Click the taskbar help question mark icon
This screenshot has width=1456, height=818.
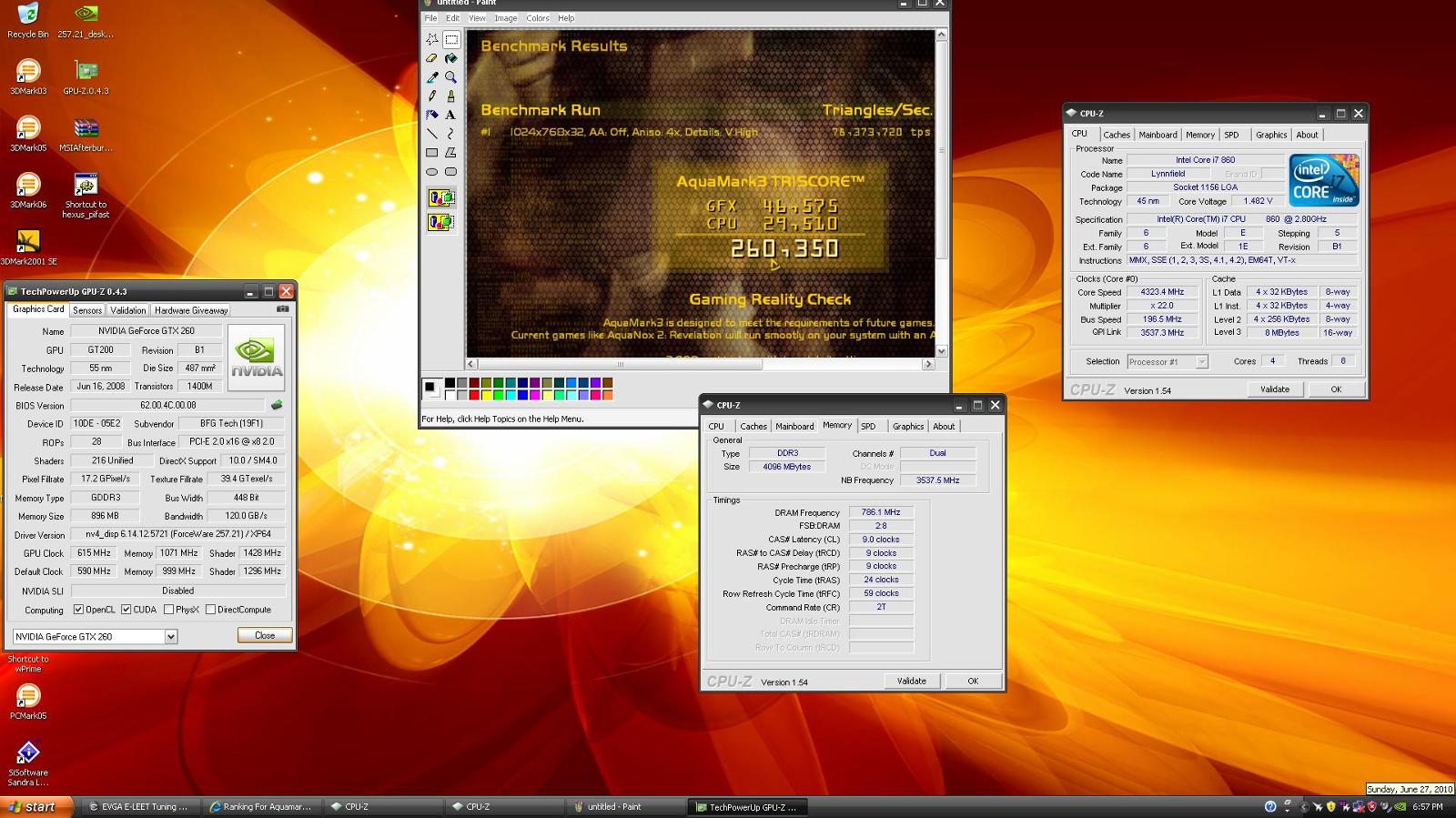(1270, 806)
